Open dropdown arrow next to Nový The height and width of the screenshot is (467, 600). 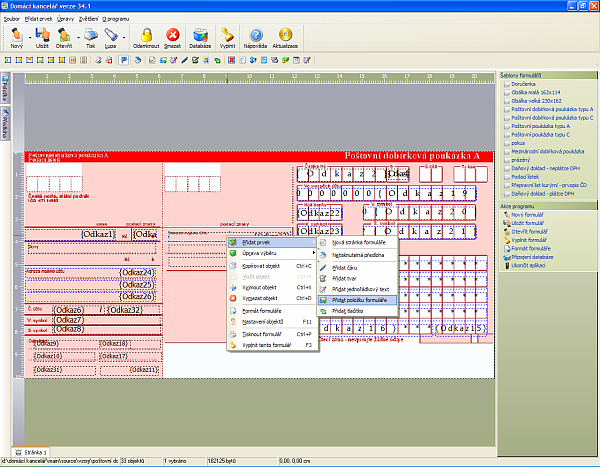(x=31, y=39)
